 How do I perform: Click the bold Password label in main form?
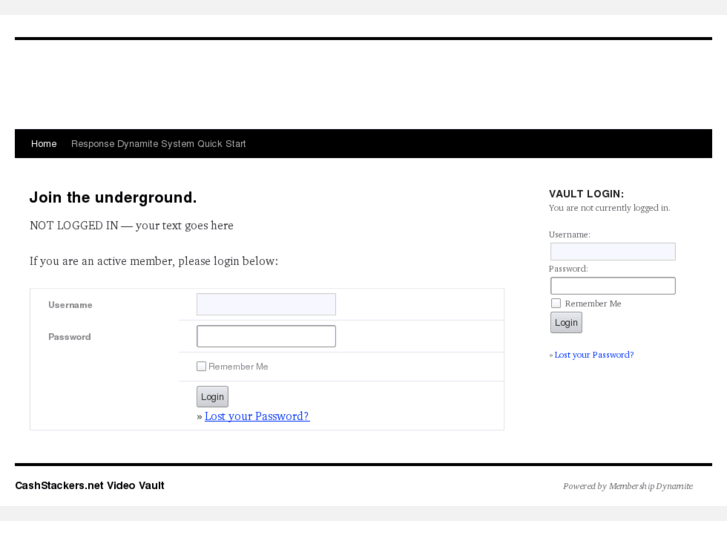point(70,337)
